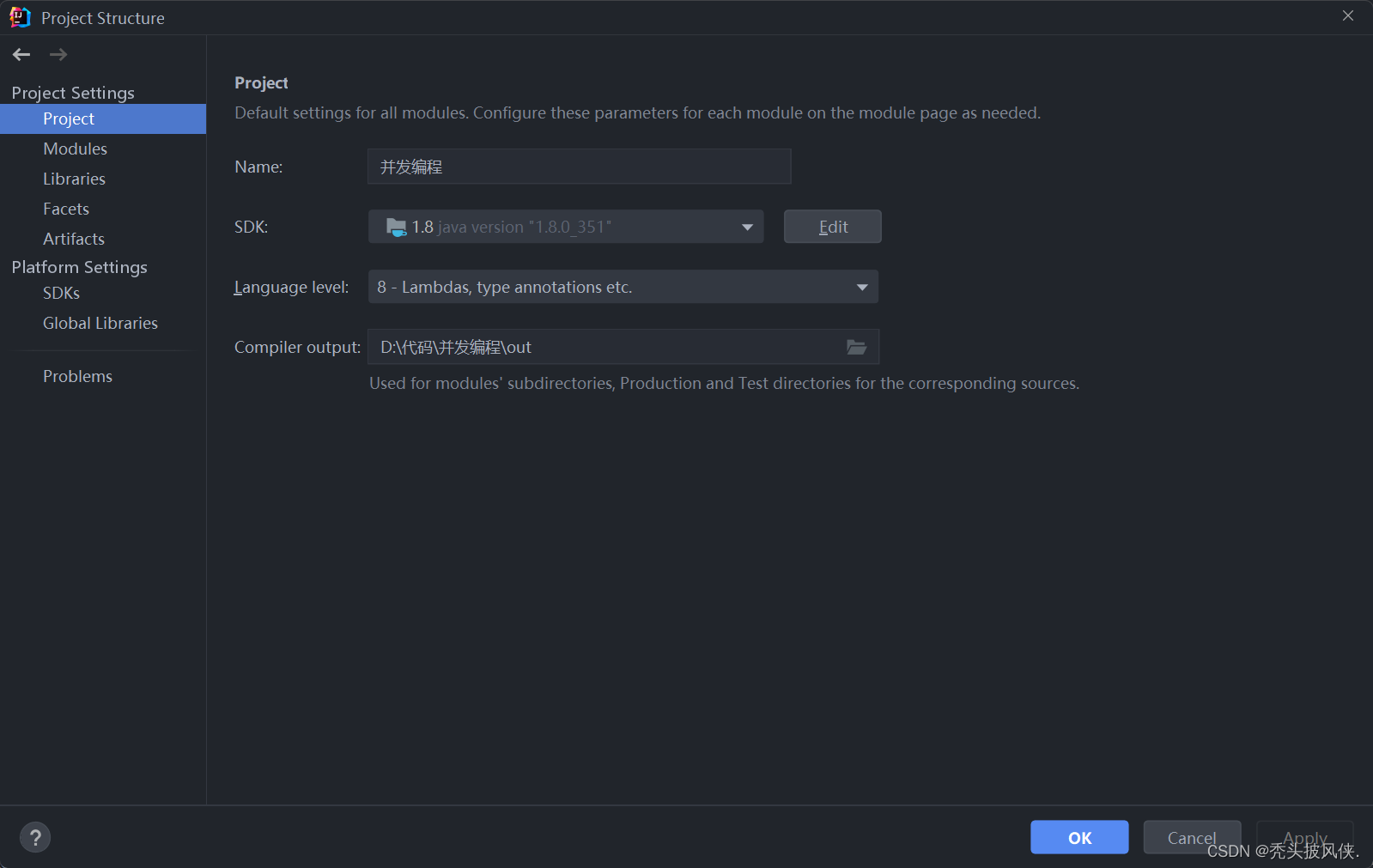Click the SDK folder icon in dropdown

pyautogui.click(x=396, y=227)
